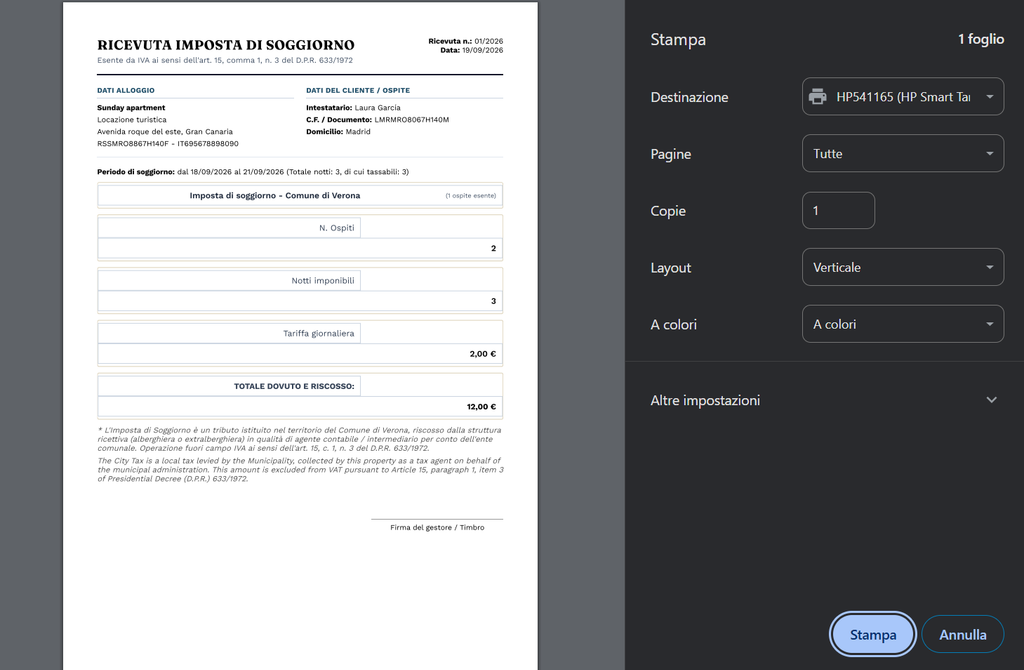Open the Destinazione printer dropdown
Screen dimensions: 1024x670
pos(903,97)
